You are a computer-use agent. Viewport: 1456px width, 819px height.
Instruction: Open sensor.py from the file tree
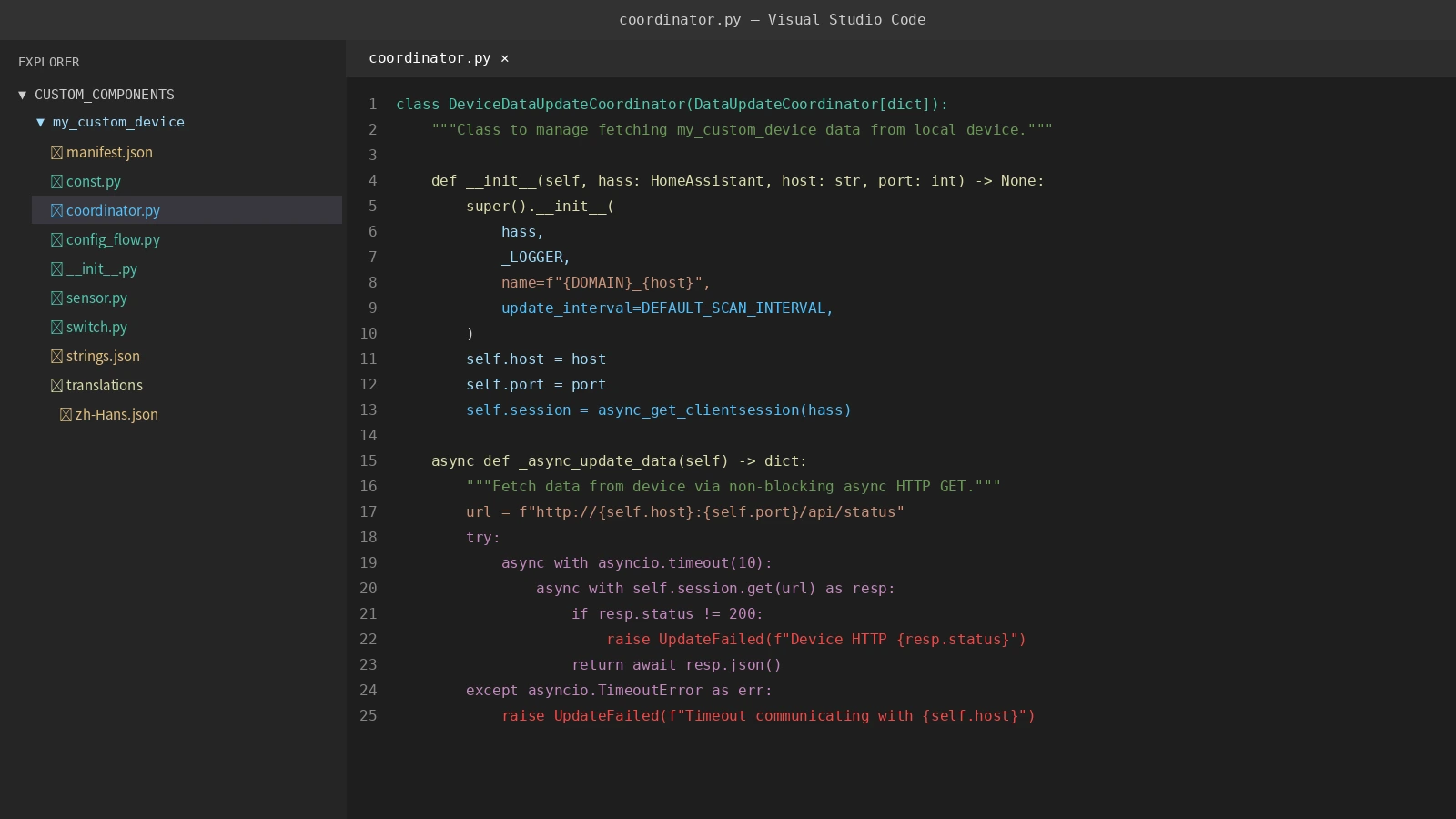96,298
